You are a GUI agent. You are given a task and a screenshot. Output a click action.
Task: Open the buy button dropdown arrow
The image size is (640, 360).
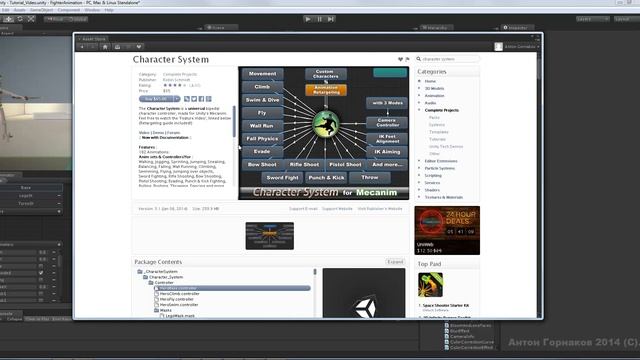(x=177, y=99)
